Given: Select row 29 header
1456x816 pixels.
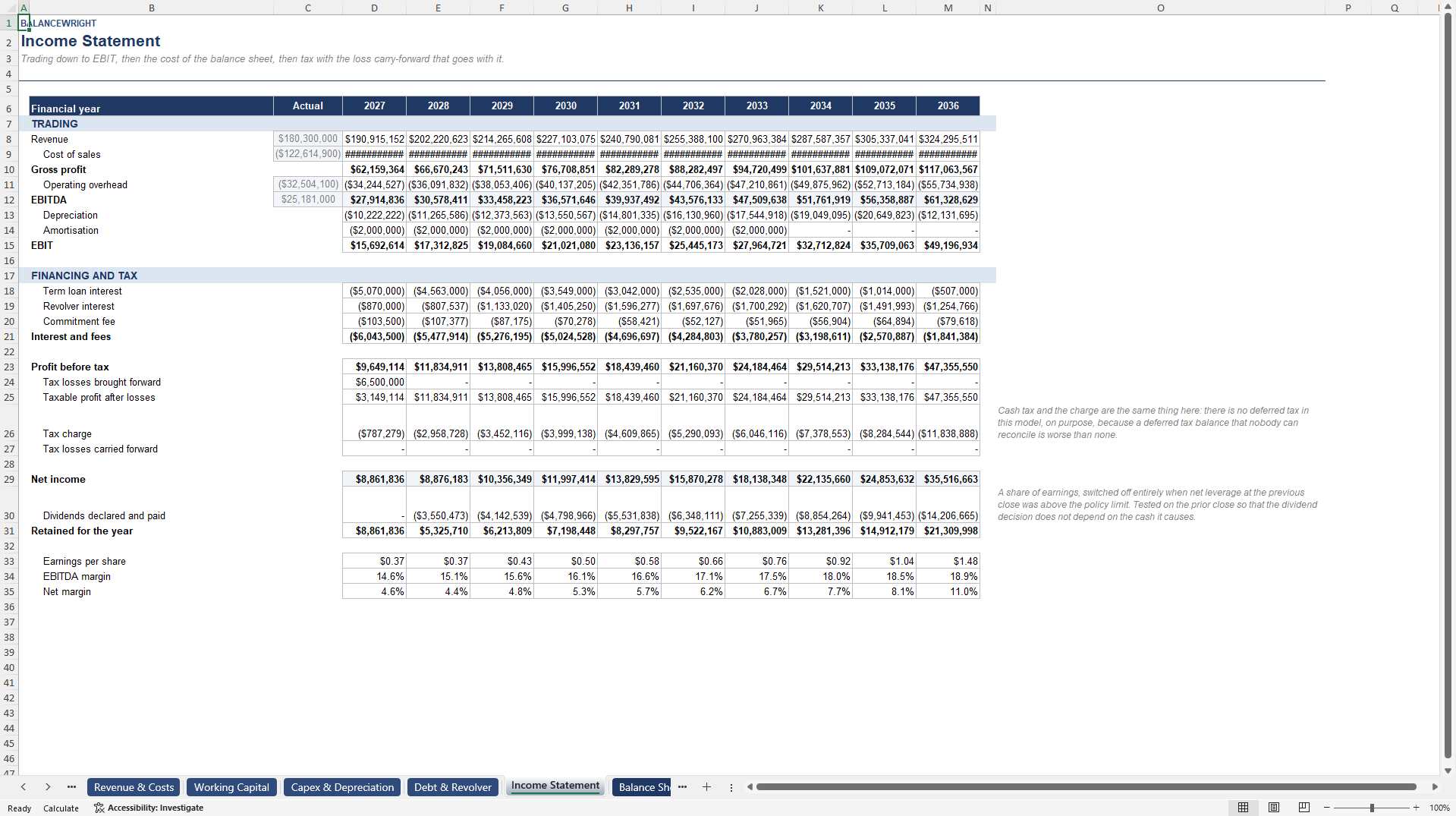Looking at the screenshot, I should [9, 479].
